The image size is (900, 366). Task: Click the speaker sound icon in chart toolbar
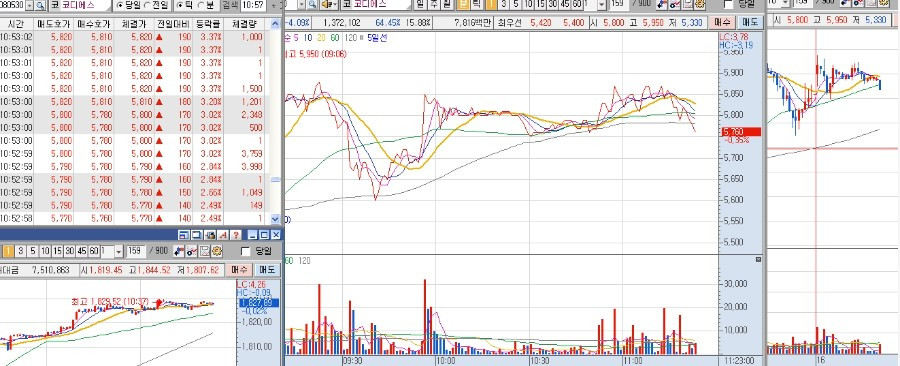pyautogui.click(x=328, y=5)
